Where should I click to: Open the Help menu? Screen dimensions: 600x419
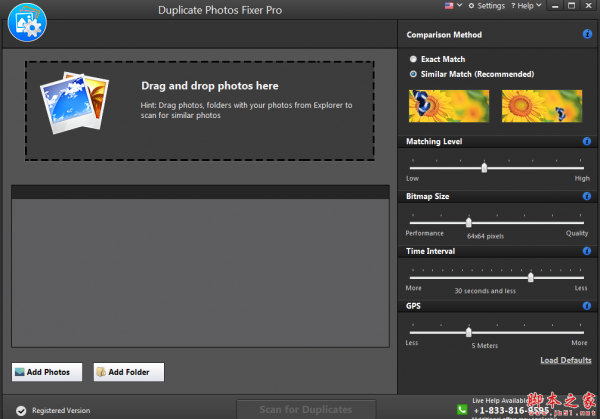coord(526,6)
